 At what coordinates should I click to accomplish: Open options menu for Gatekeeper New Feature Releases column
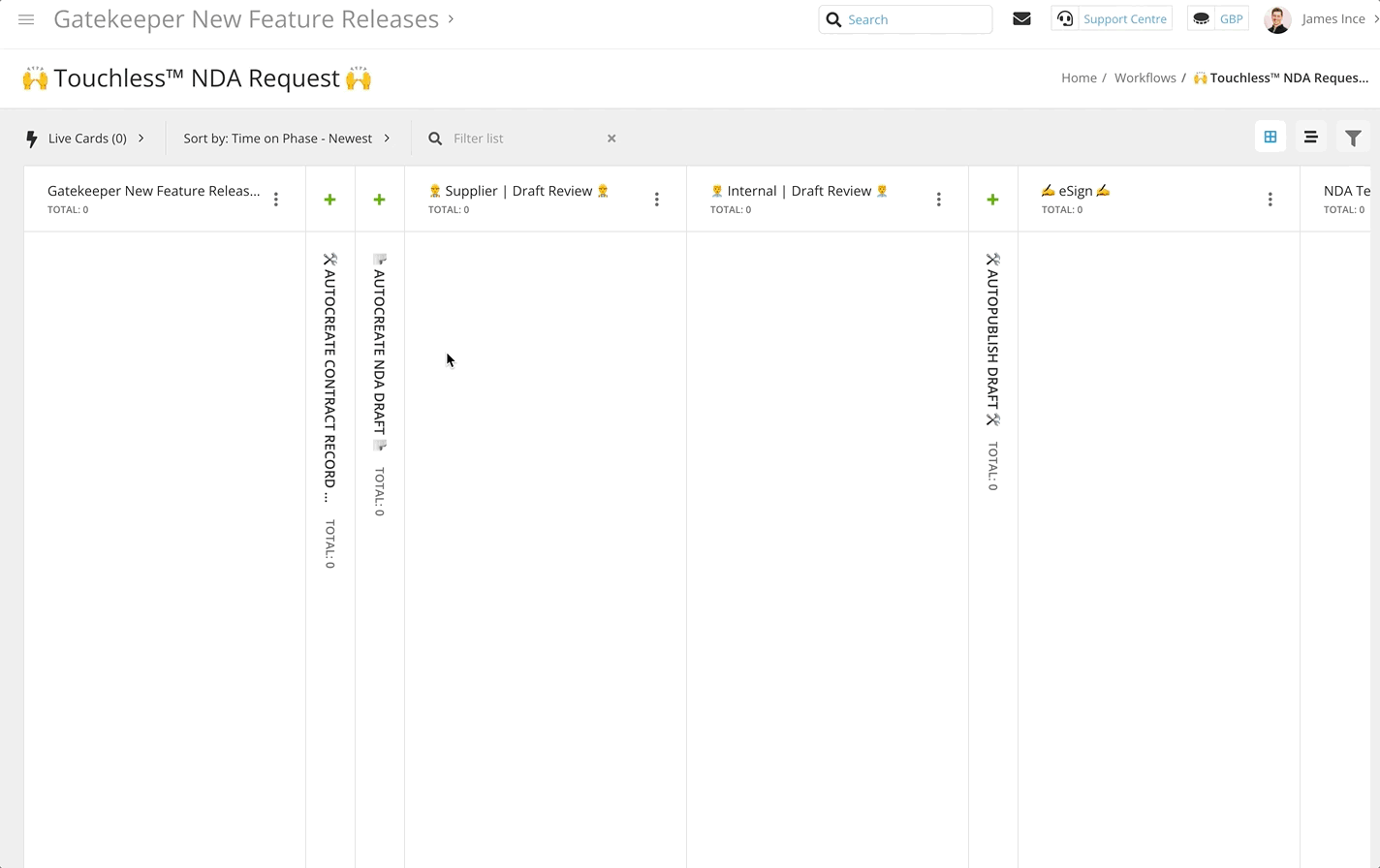pyautogui.click(x=276, y=200)
